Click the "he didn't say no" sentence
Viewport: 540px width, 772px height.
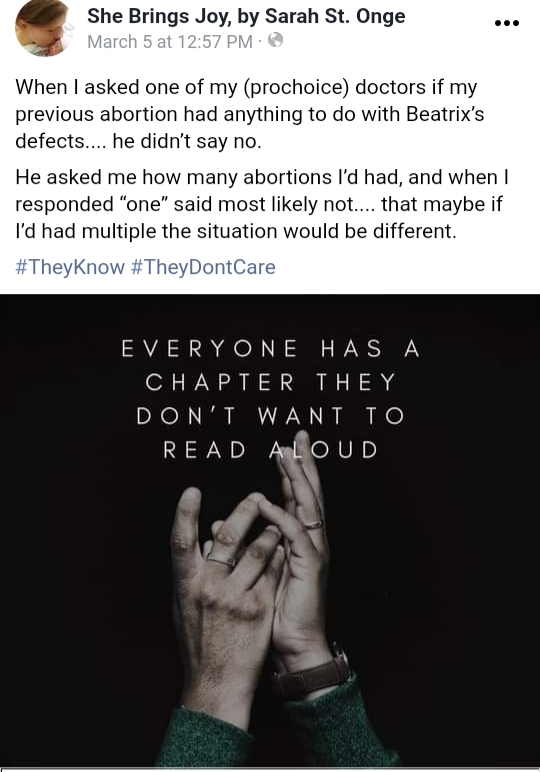pos(187,141)
